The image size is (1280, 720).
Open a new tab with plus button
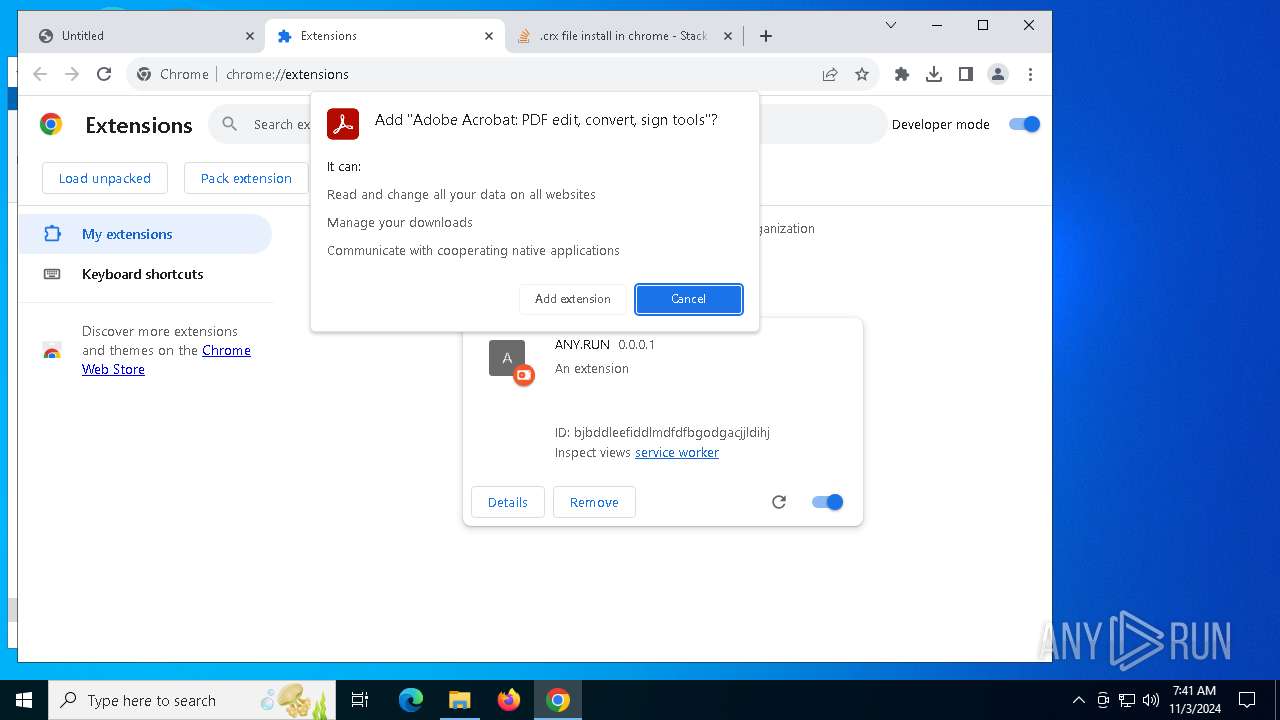[x=766, y=36]
